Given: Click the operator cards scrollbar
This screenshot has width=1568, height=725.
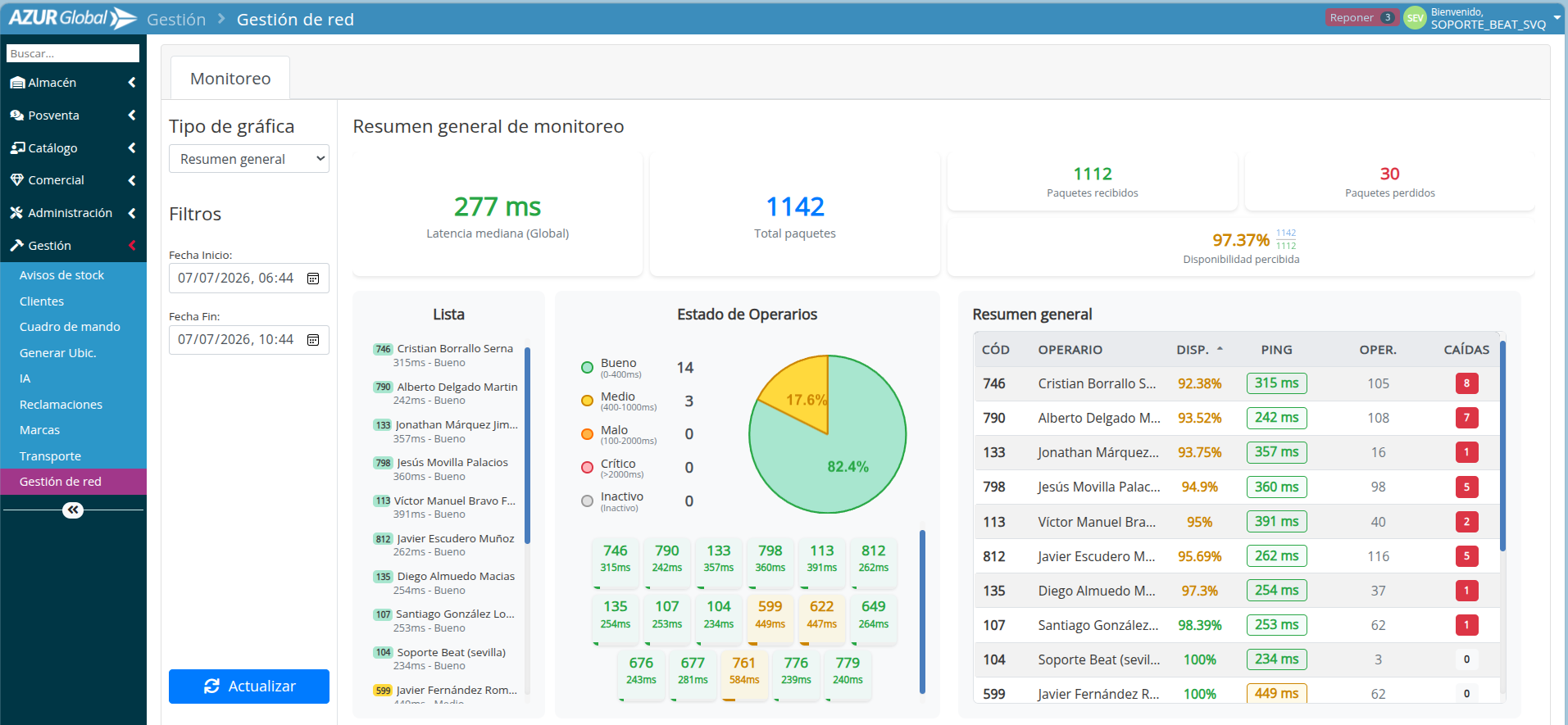Looking at the screenshot, I should (x=922, y=612).
